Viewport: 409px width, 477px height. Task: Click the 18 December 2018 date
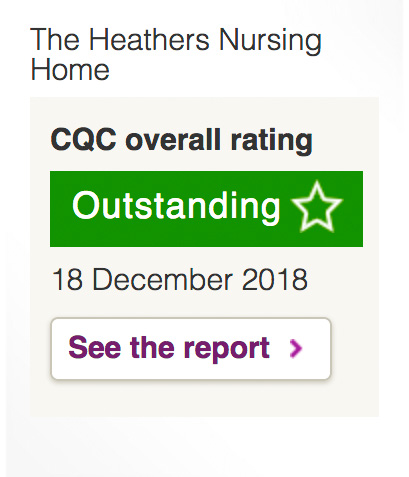pyautogui.click(x=180, y=280)
